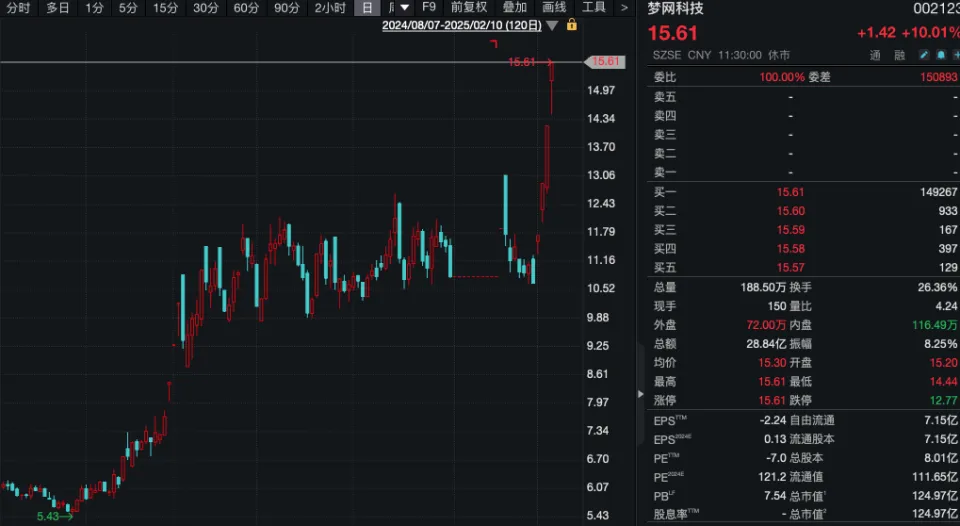Open the period dropdown arrow next to 日

point(404,8)
